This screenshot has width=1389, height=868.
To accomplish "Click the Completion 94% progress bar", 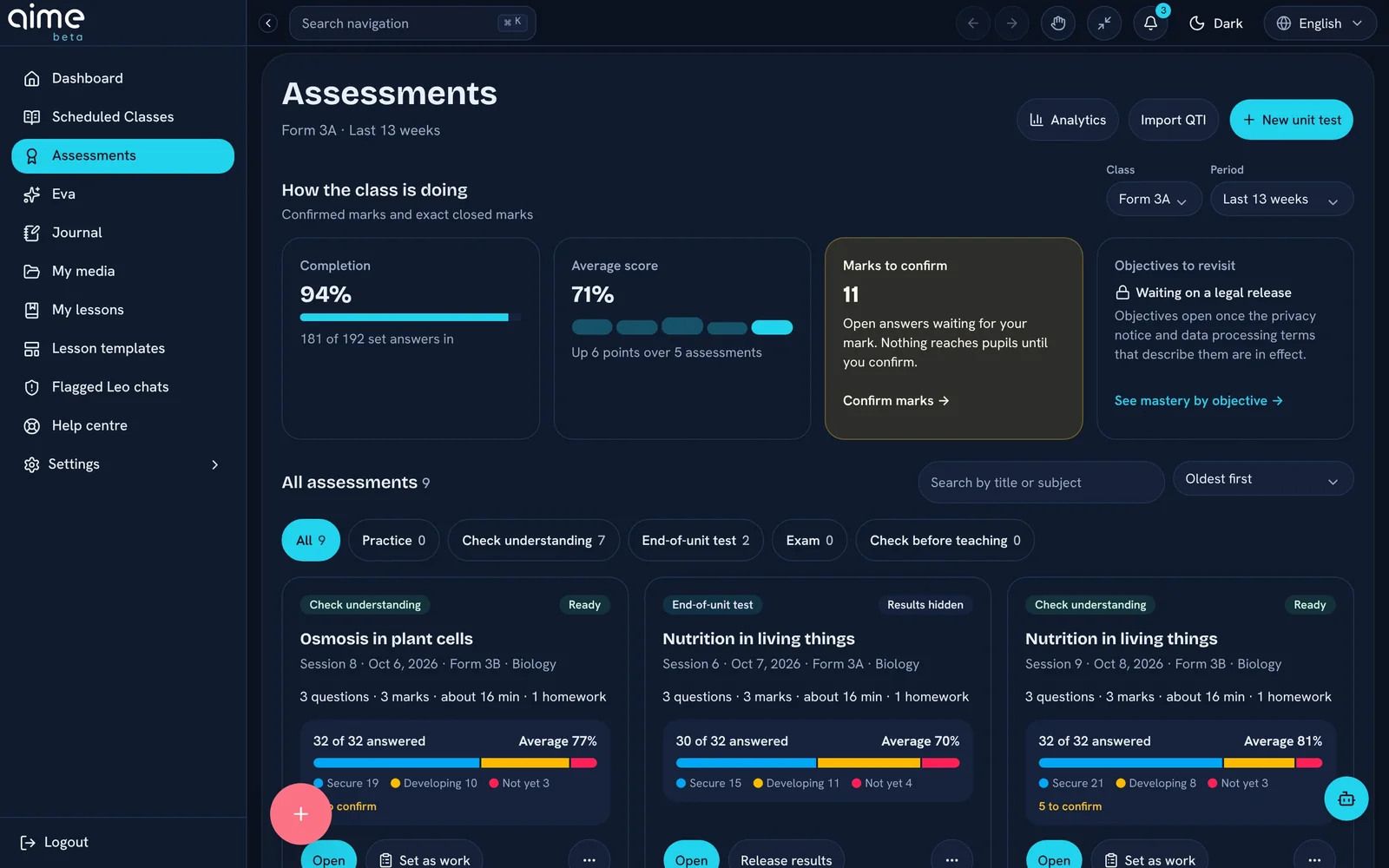I will coord(410,318).
